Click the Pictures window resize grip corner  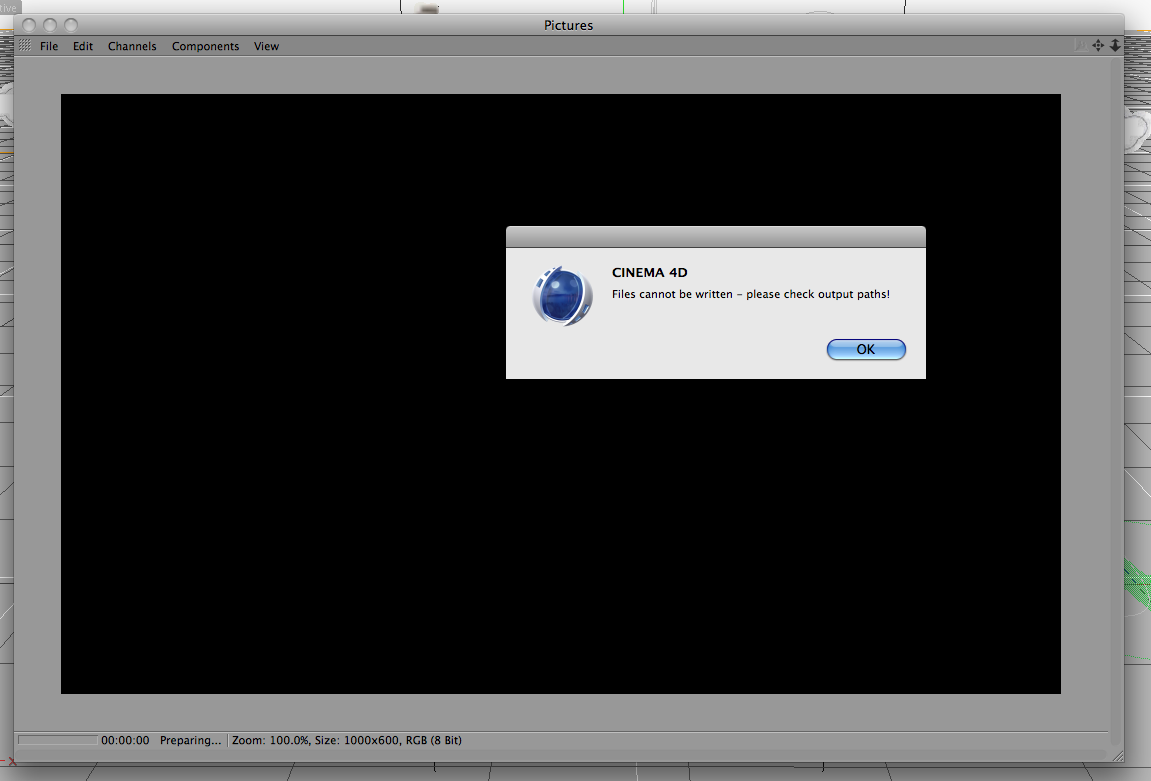pyautogui.click(x=1117, y=756)
